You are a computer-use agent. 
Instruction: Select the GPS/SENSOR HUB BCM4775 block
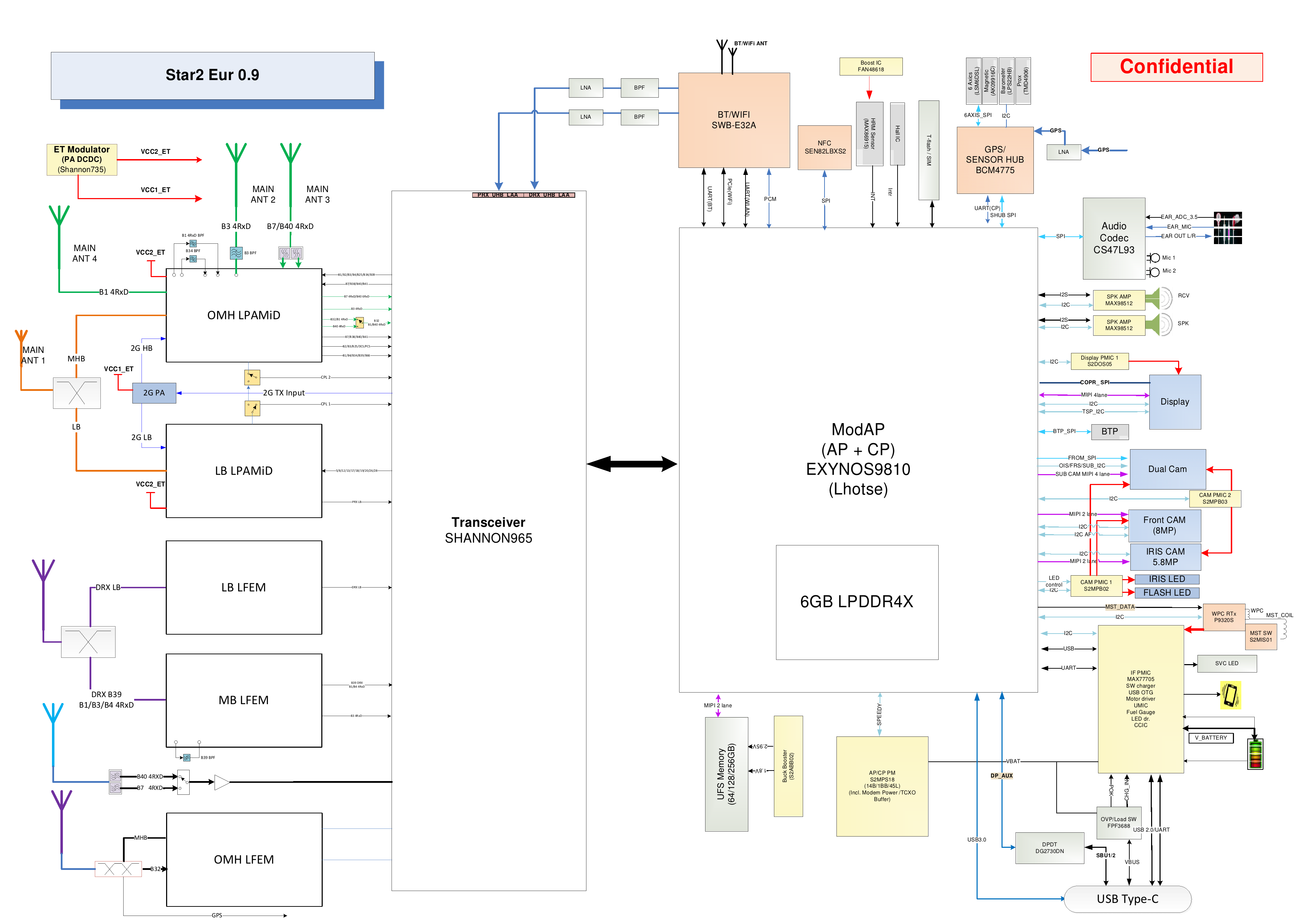pos(995,160)
